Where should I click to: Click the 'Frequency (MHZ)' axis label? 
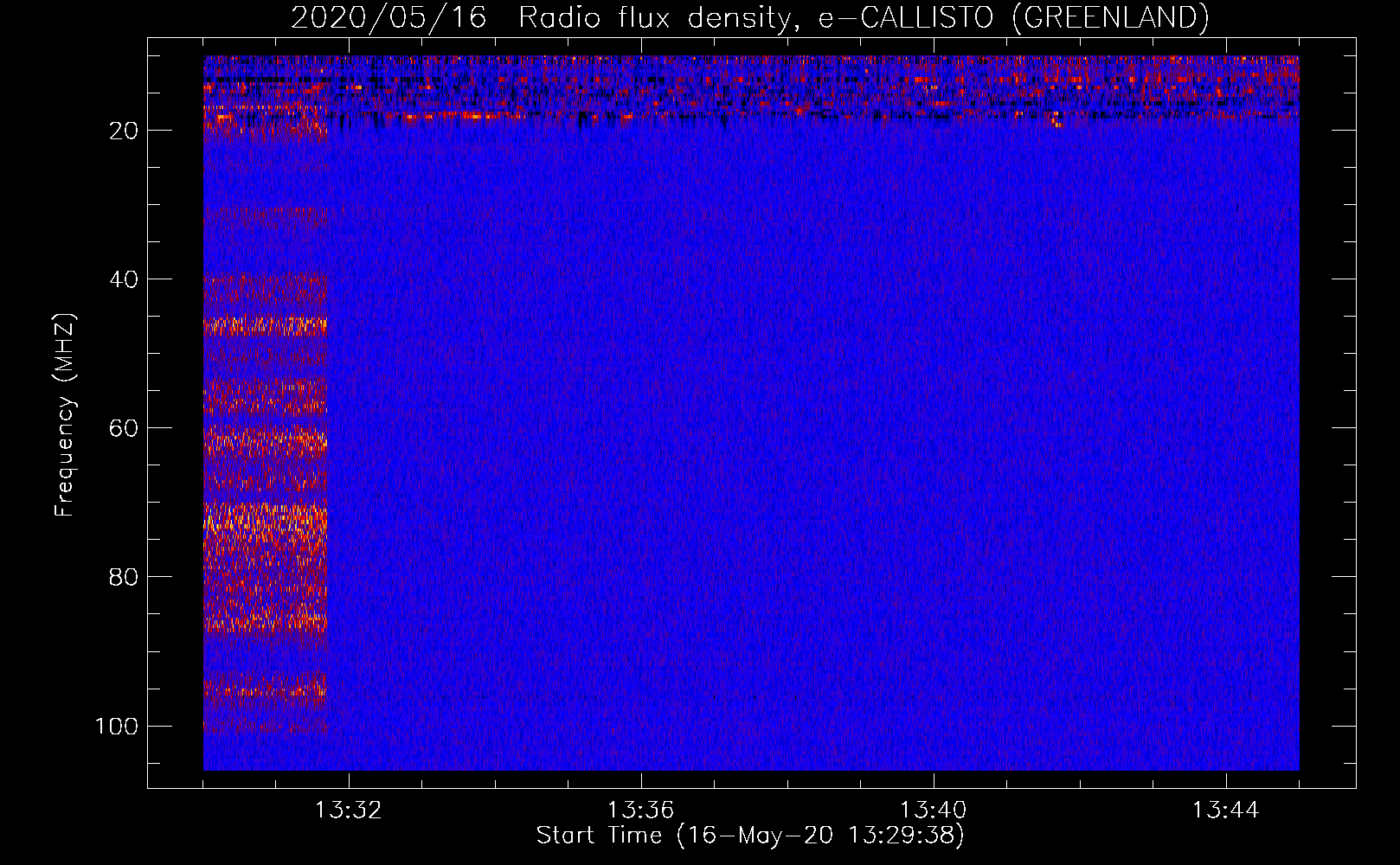[65, 415]
